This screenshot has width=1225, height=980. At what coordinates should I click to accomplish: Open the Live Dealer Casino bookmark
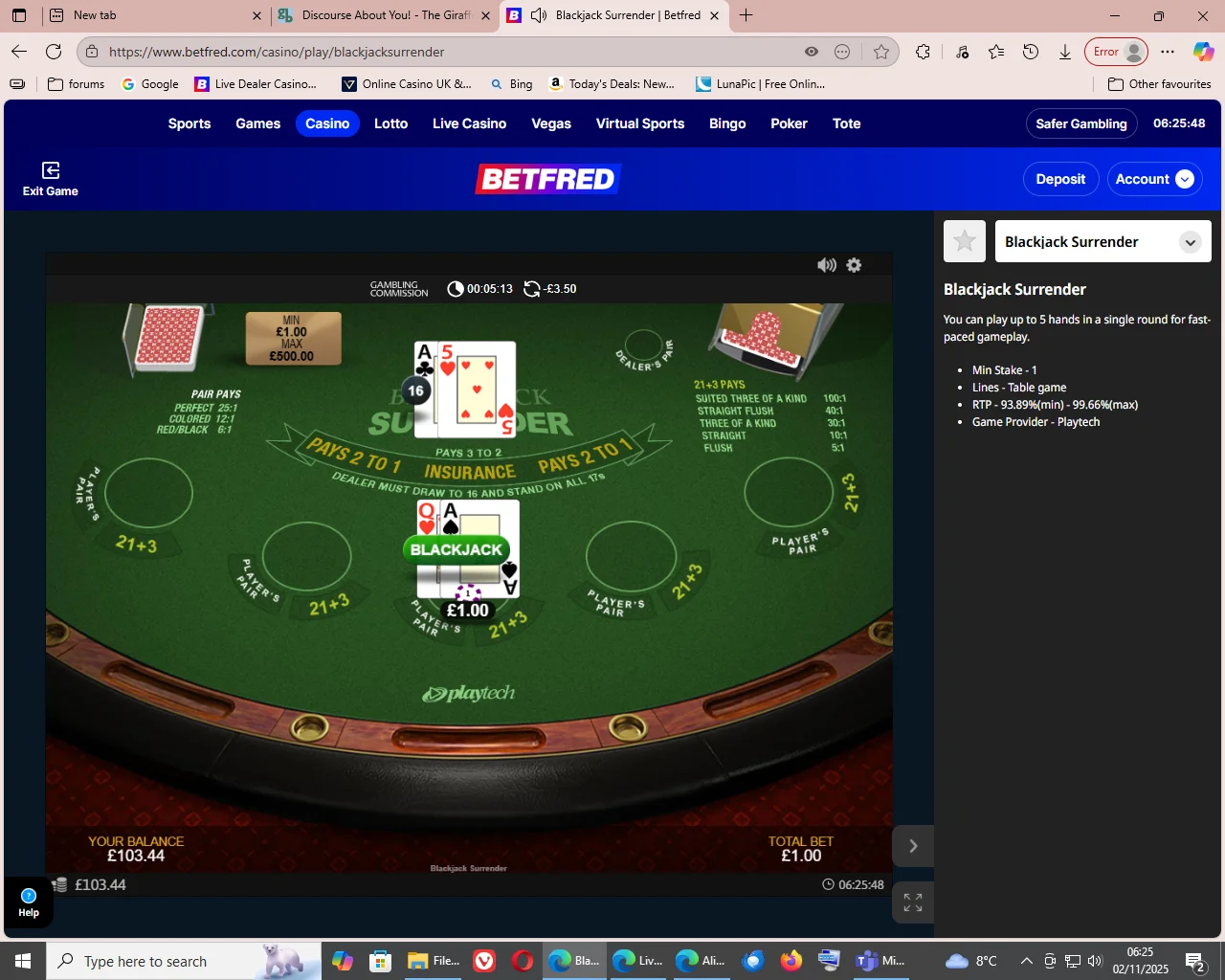256,84
